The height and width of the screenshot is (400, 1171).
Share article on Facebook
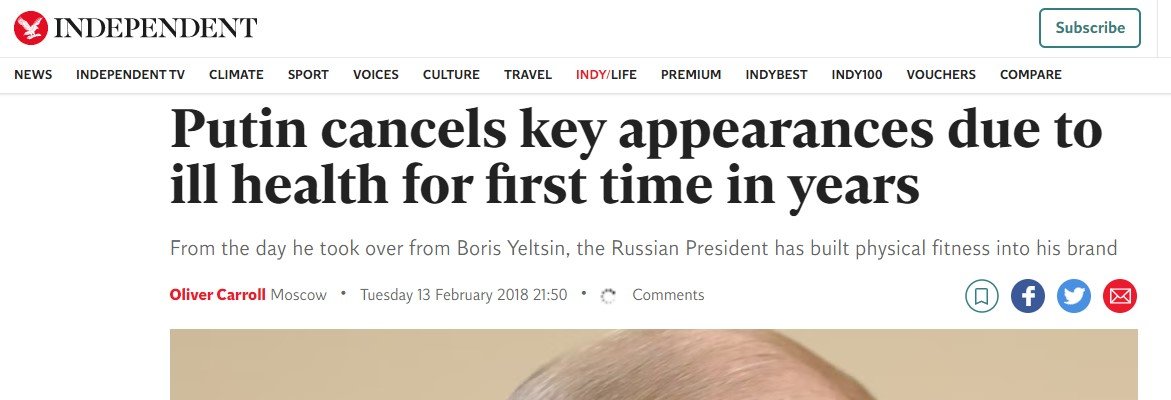click(1028, 296)
